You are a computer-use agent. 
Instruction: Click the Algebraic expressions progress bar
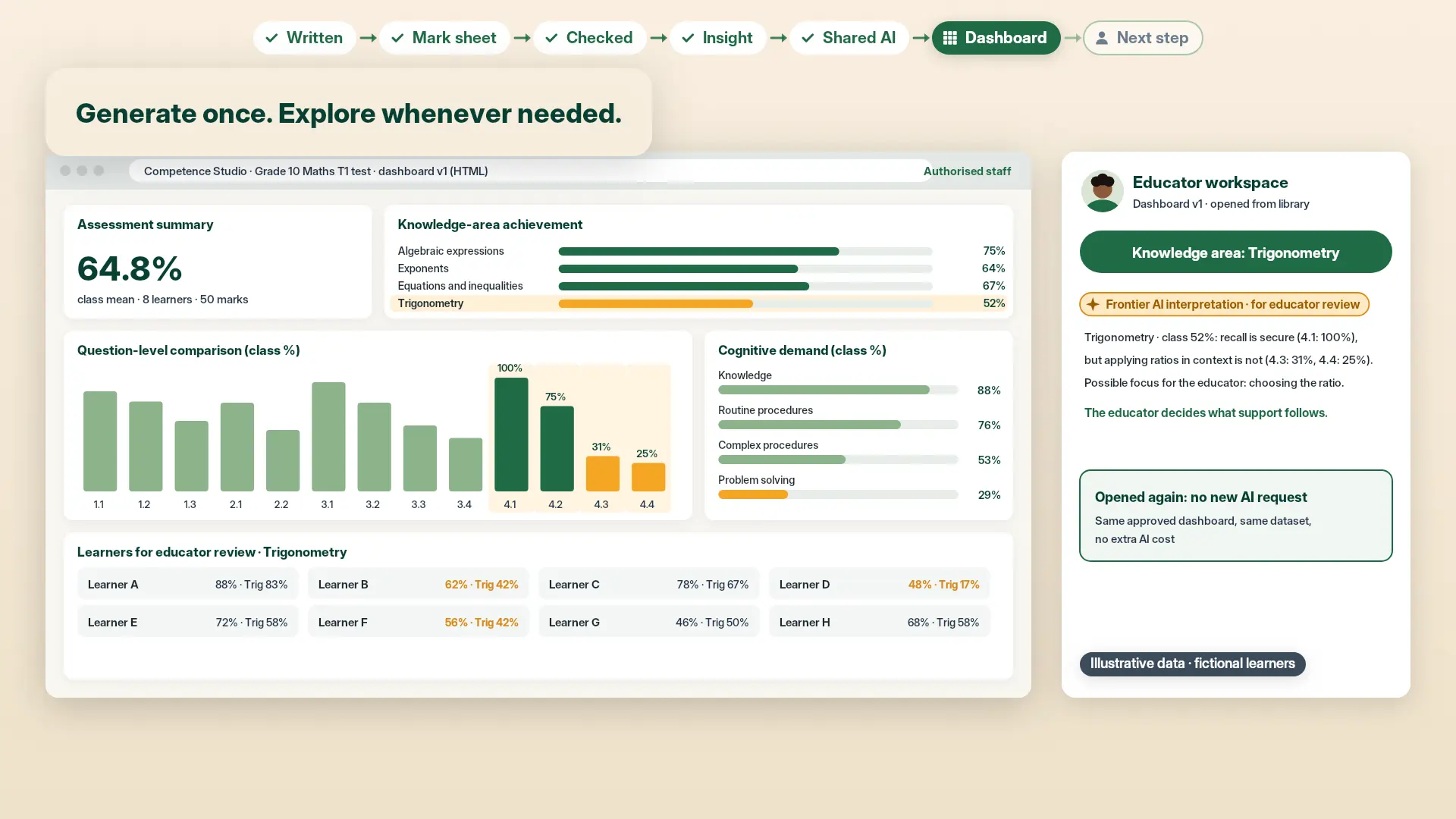[698, 251]
